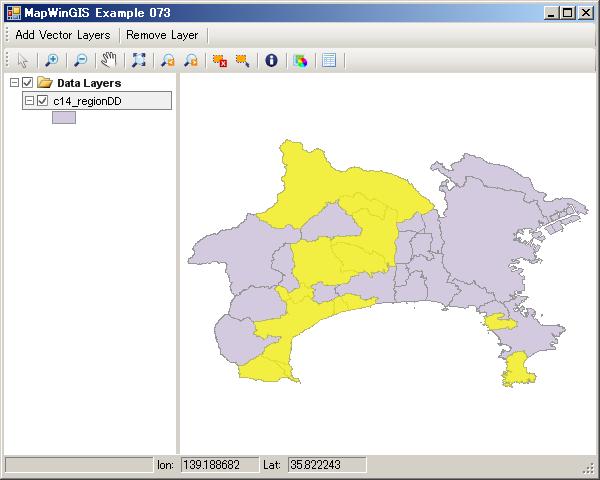Uncheck the Data Layers group checkbox
This screenshot has height=480, width=600.
pyautogui.click(x=27, y=83)
